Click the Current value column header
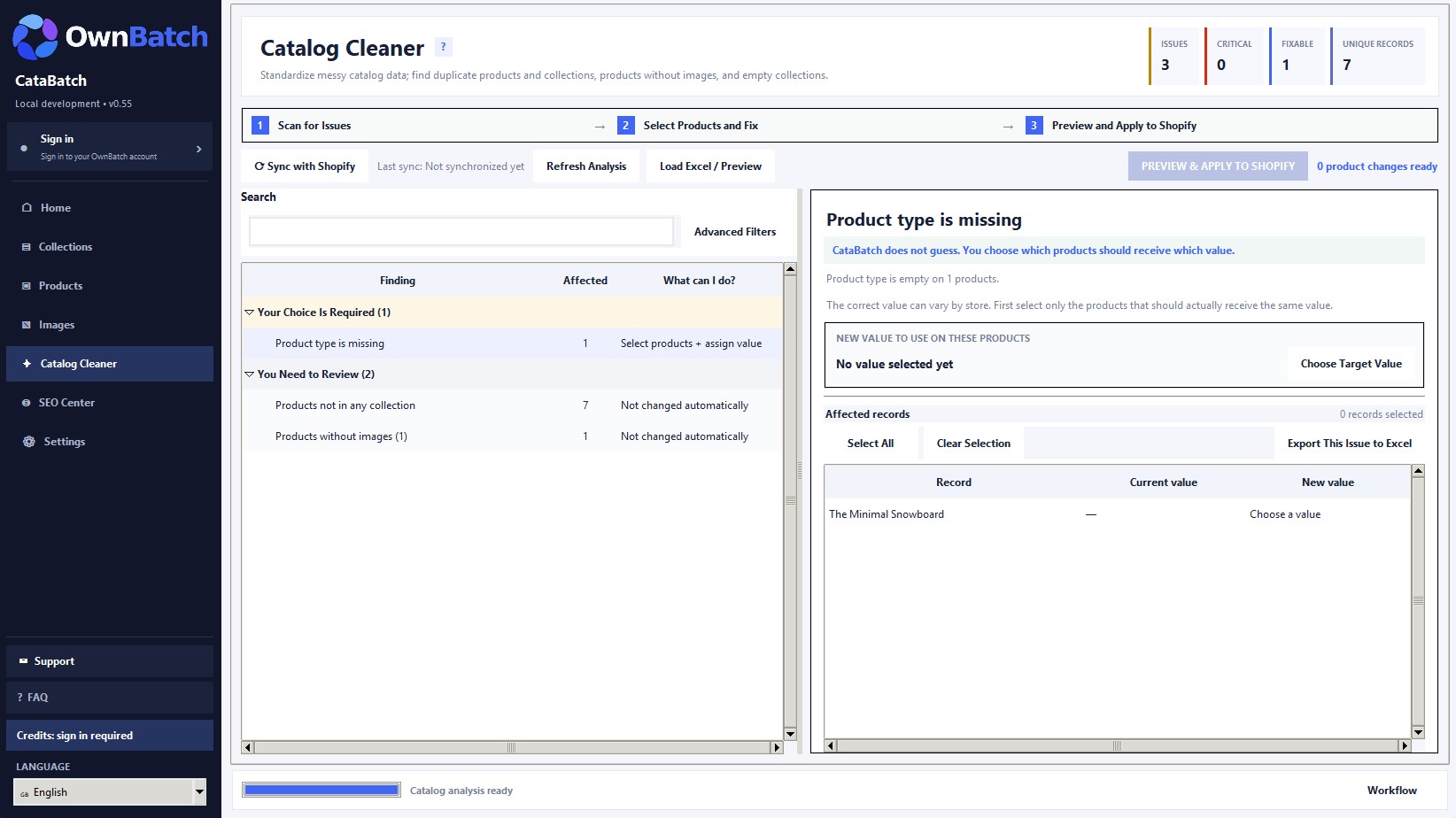The height and width of the screenshot is (818, 1456). click(1164, 482)
